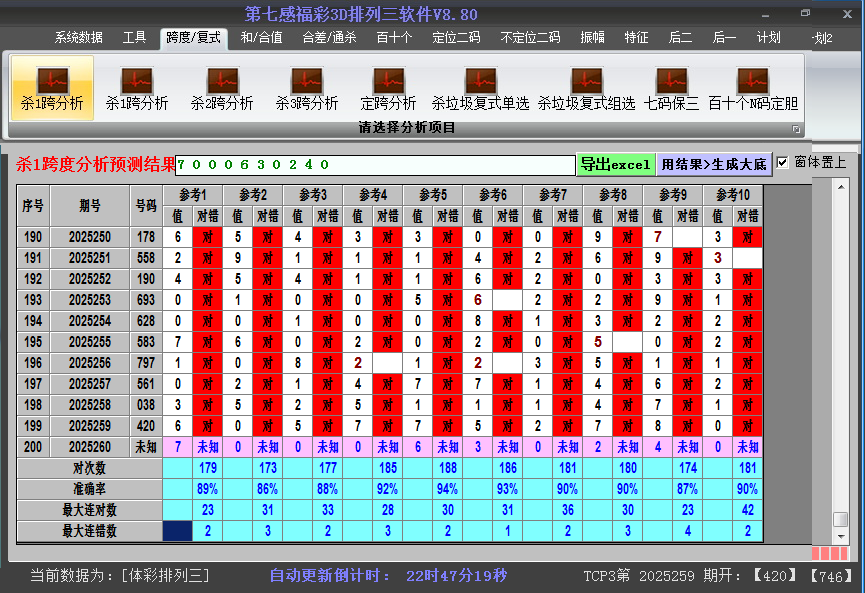Click the 号码 column header

pos(146,206)
